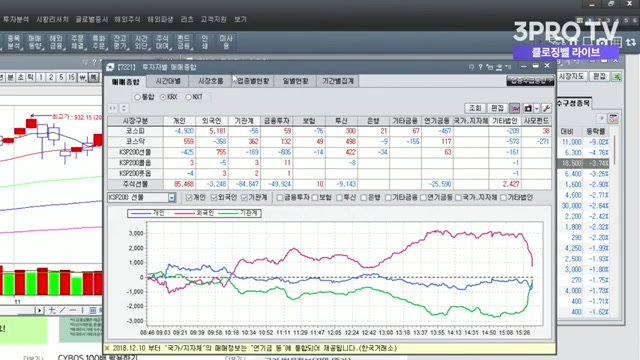
Task: Select the NXT radio button
Action: point(188,97)
